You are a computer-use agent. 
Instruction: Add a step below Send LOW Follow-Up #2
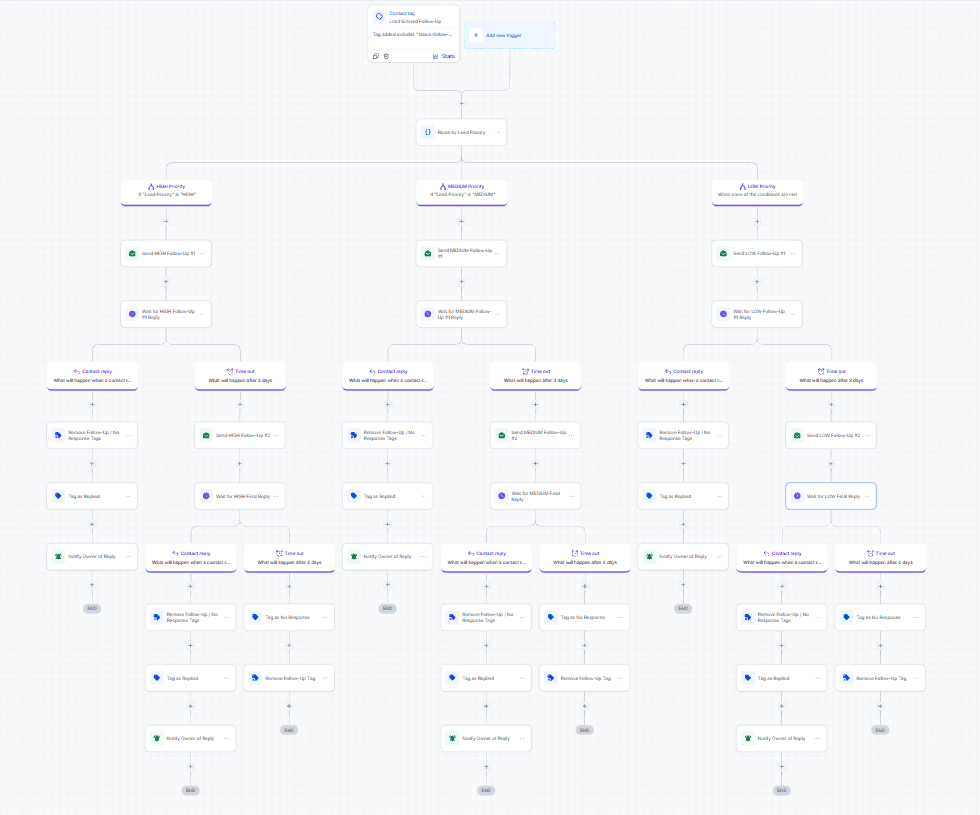(x=831, y=464)
